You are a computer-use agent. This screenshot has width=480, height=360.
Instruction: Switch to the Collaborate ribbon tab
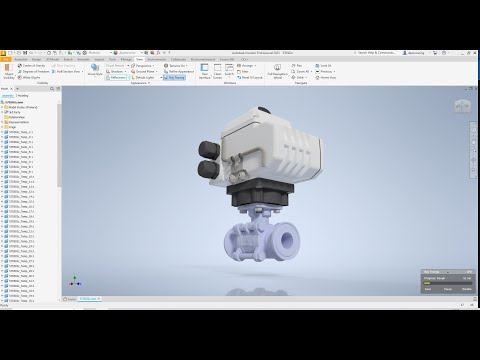pyautogui.click(x=178, y=59)
